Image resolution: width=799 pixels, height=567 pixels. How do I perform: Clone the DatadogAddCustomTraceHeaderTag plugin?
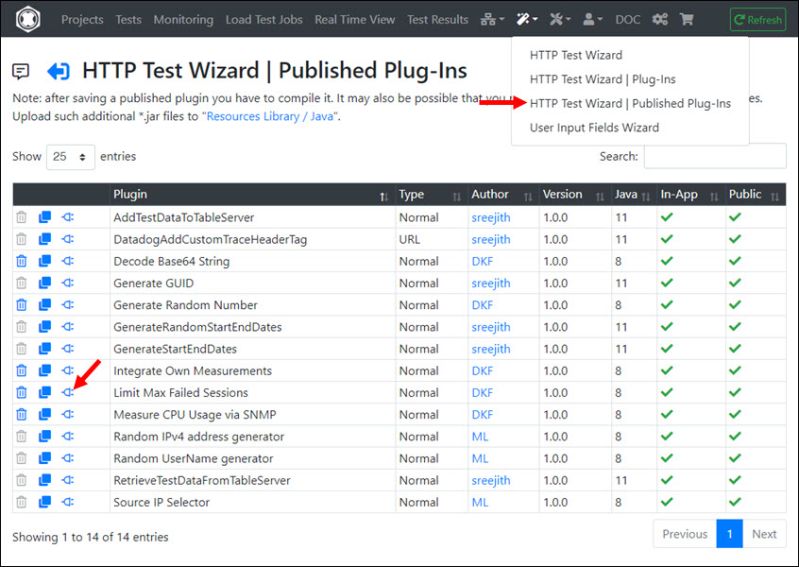click(x=45, y=239)
